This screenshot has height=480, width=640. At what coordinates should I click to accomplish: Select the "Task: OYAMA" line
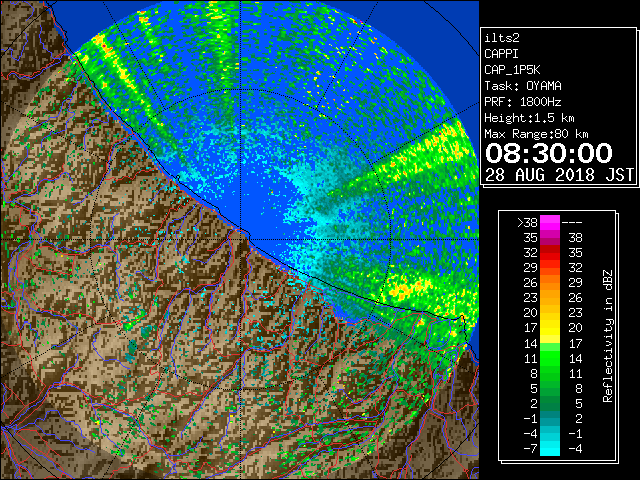523,86
